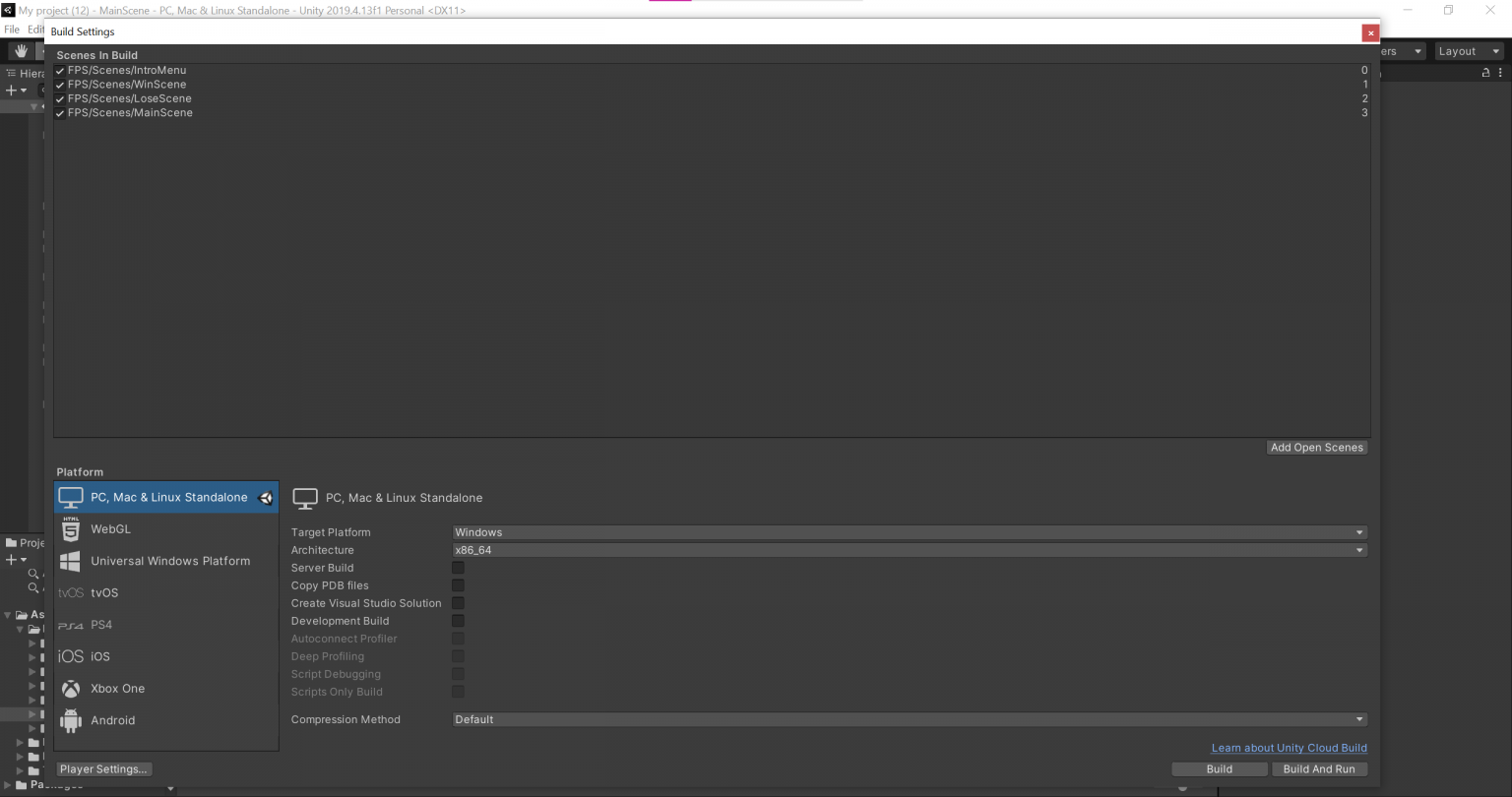Open the Layout selector
Viewport: 1512px width, 797px height.
coord(1467,50)
